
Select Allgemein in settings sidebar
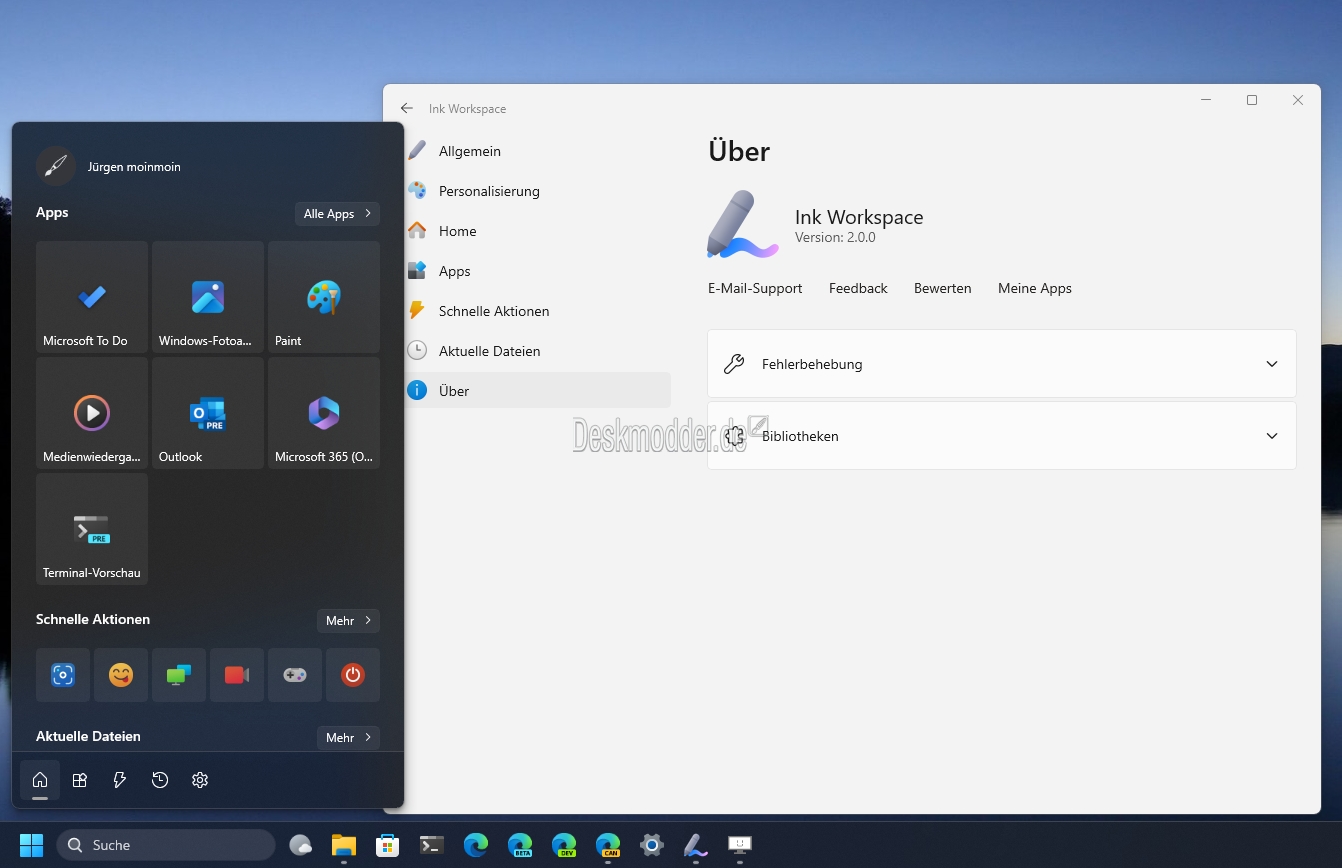(538, 151)
